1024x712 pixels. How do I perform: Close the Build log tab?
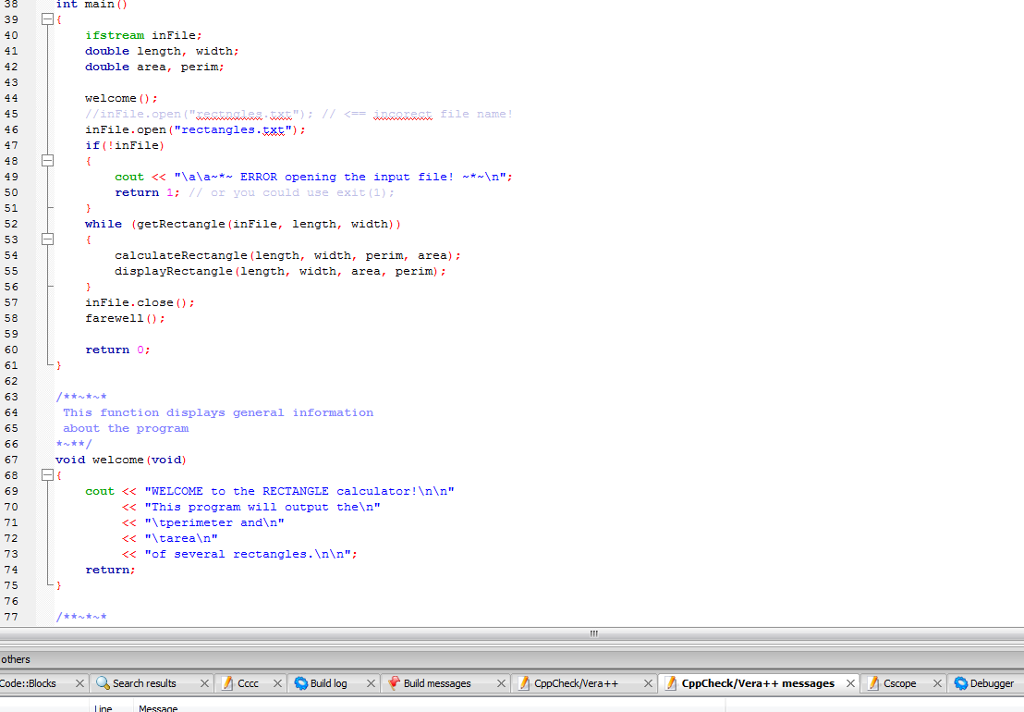point(371,683)
